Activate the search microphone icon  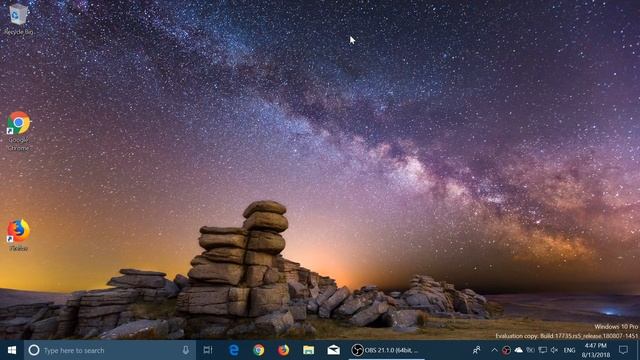186,350
